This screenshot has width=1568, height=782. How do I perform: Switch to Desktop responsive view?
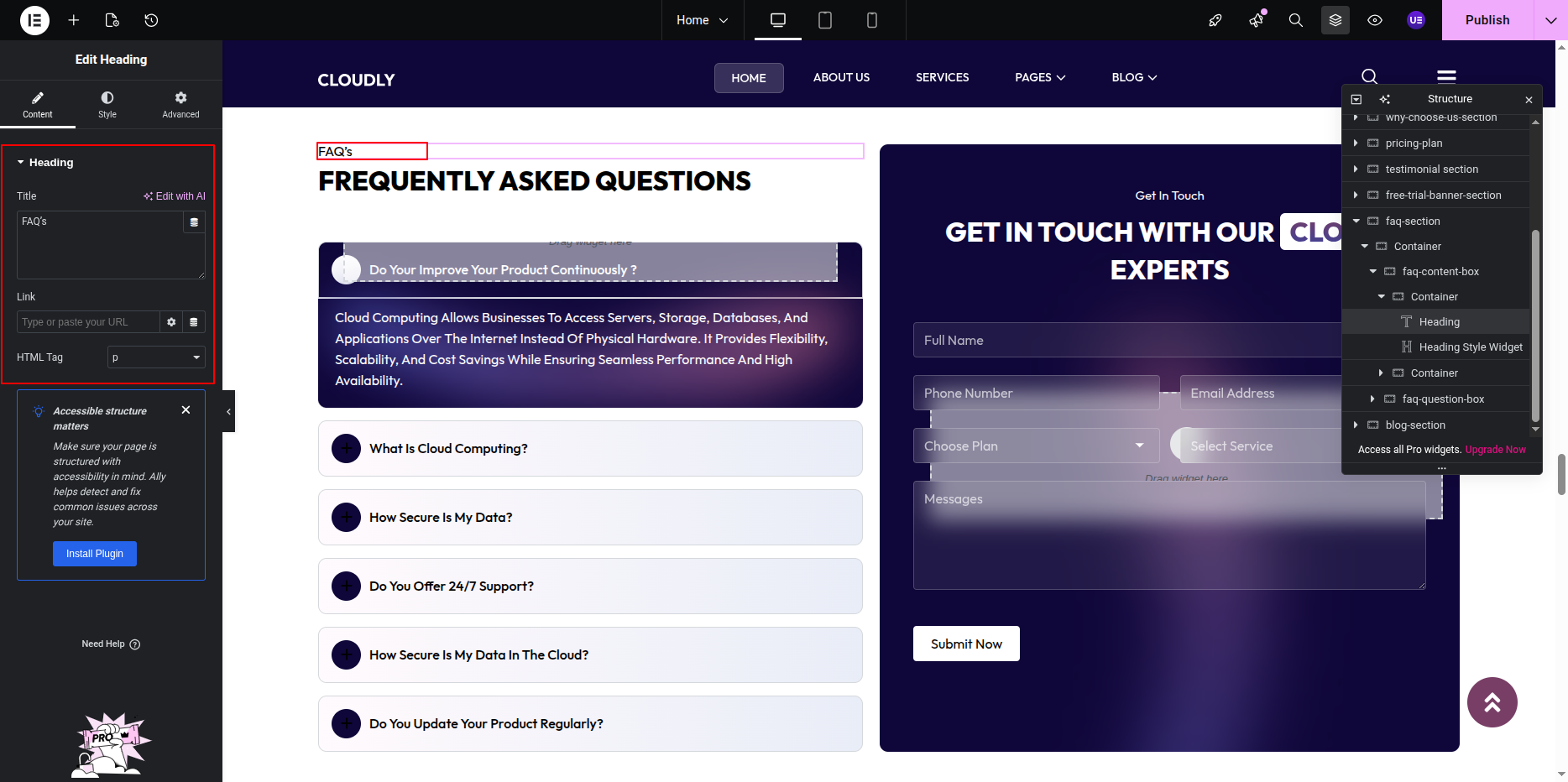(x=778, y=20)
